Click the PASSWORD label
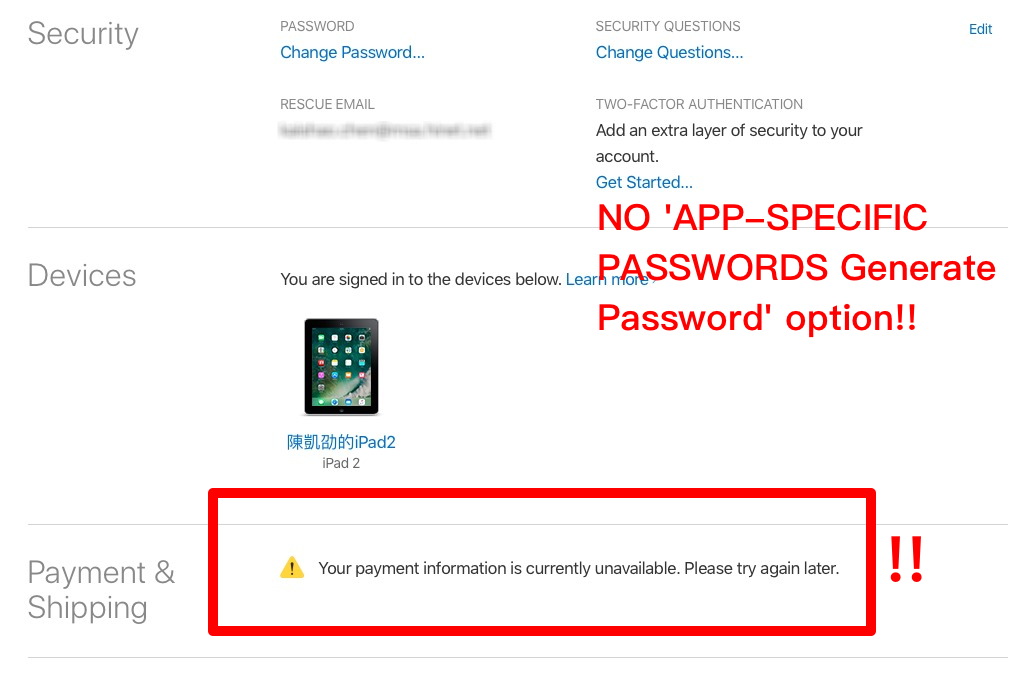This screenshot has width=1016, height=686. point(317,27)
